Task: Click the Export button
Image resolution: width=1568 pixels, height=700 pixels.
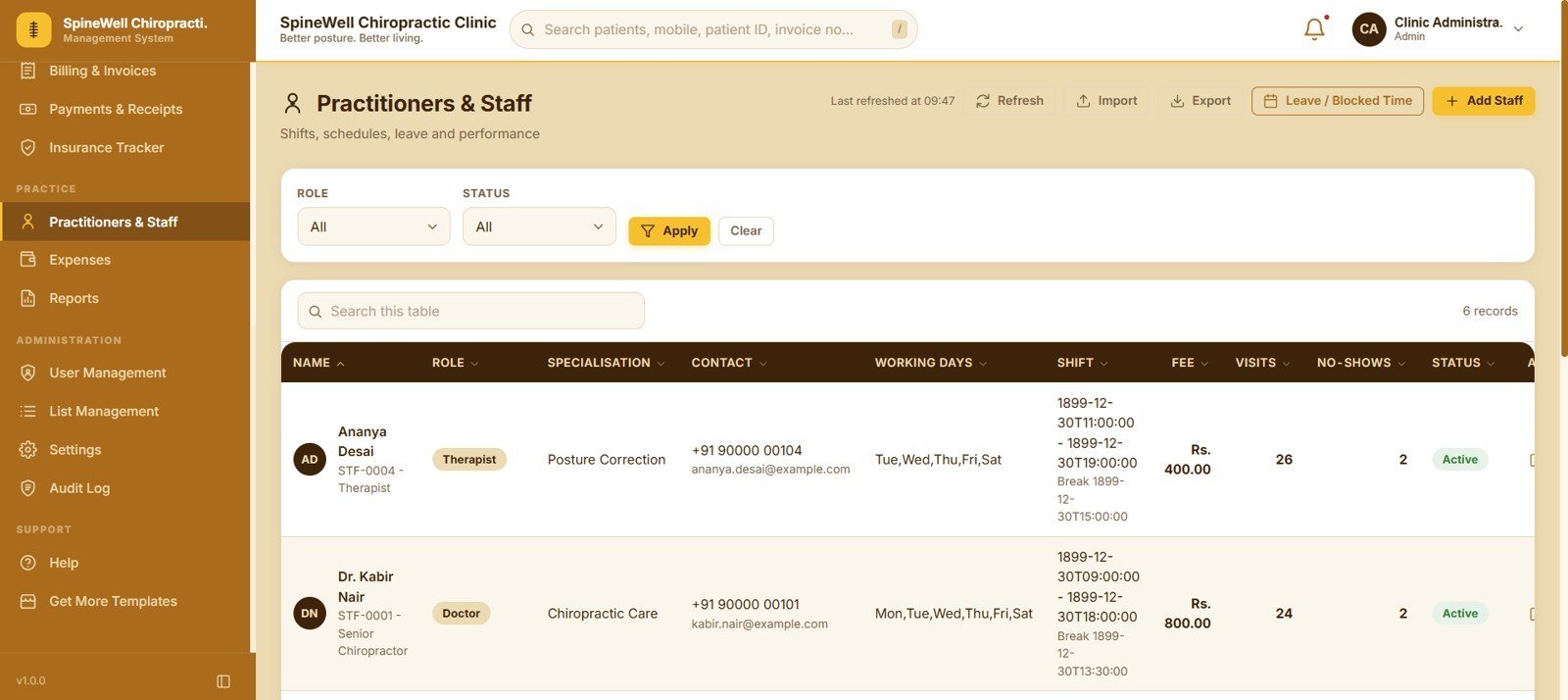Action: (1200, 101)
